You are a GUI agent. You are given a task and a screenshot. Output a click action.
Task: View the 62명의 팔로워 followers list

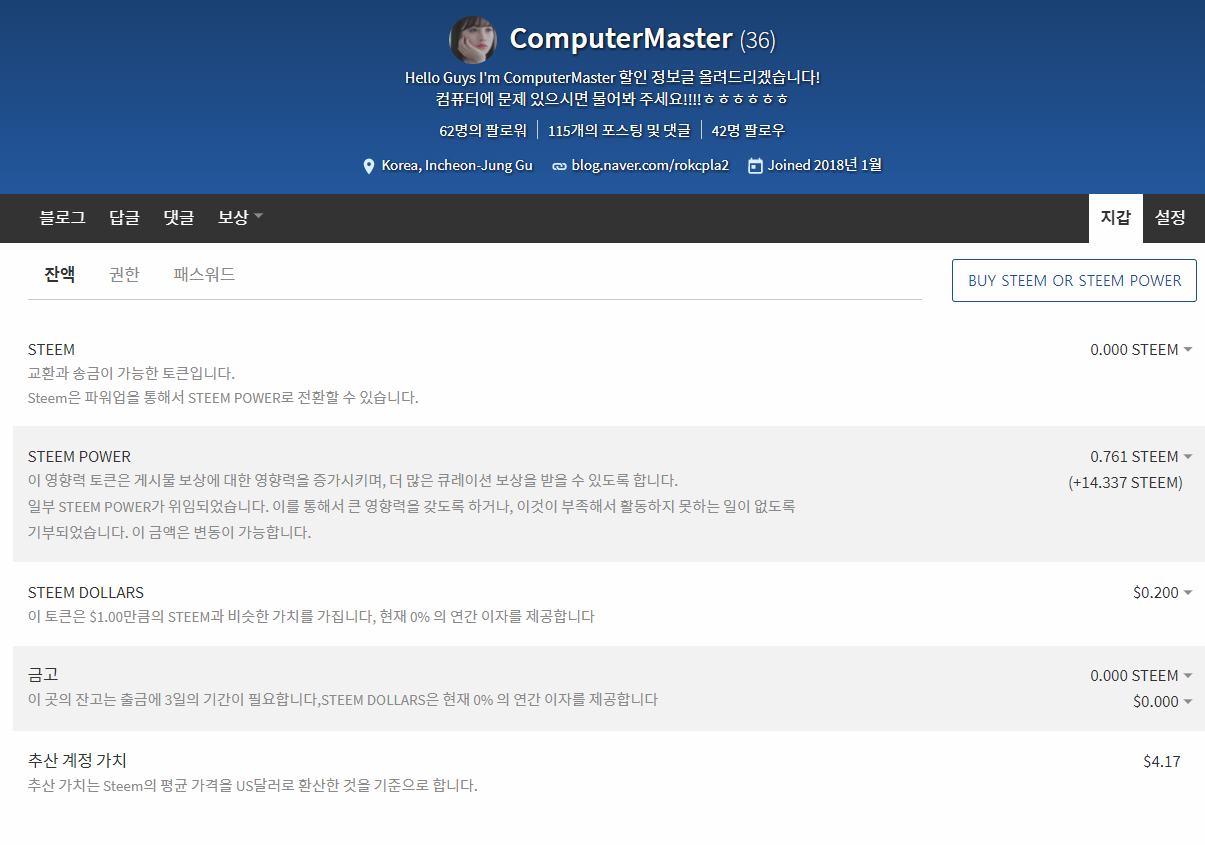(483, 130)
